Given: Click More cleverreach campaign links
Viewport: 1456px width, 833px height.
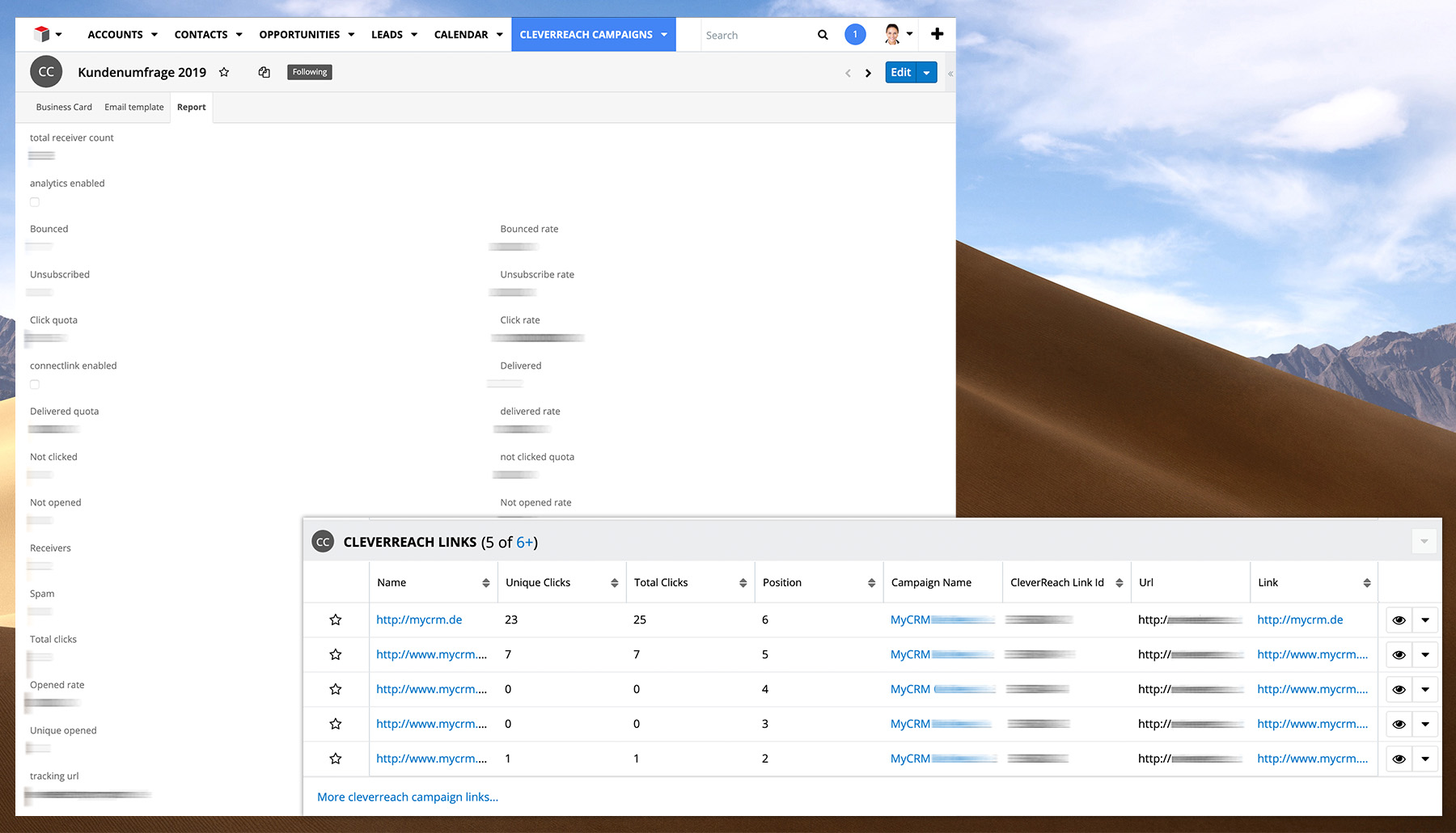Looking at the screenshot, I should tap(408, 797).
